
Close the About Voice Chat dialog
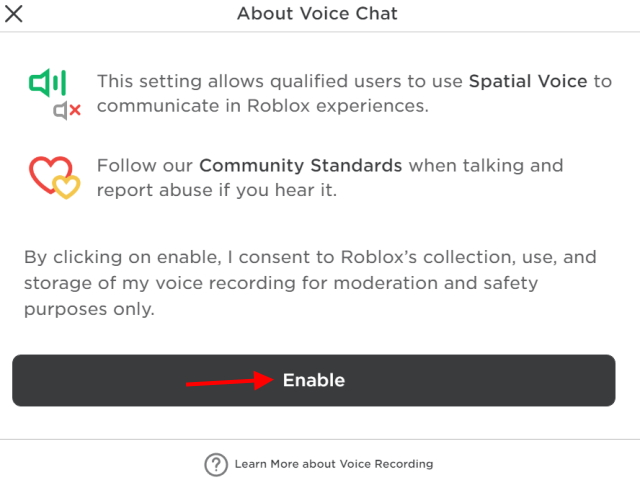(15, 14)
